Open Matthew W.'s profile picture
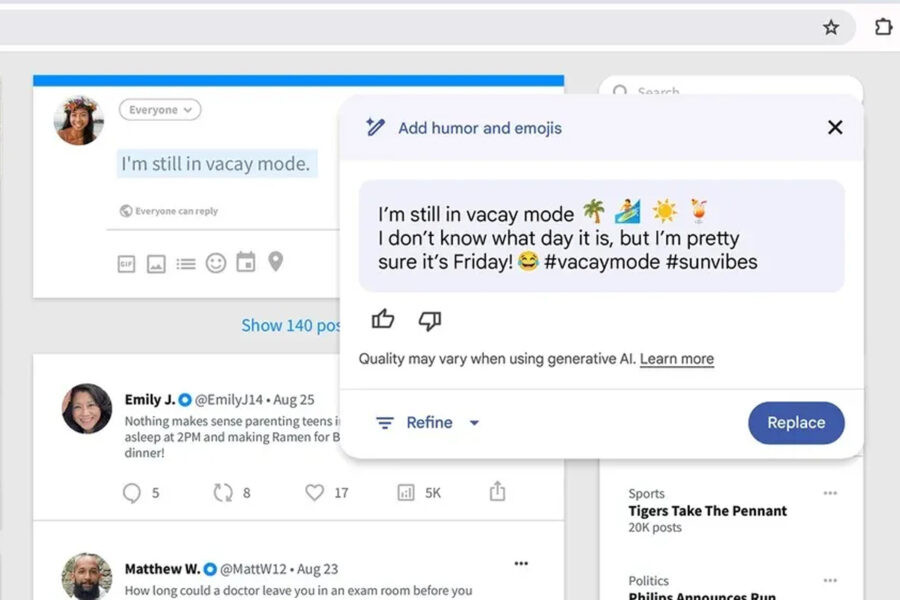This screenshot has height=600, width=900. [x=87, y=576]
